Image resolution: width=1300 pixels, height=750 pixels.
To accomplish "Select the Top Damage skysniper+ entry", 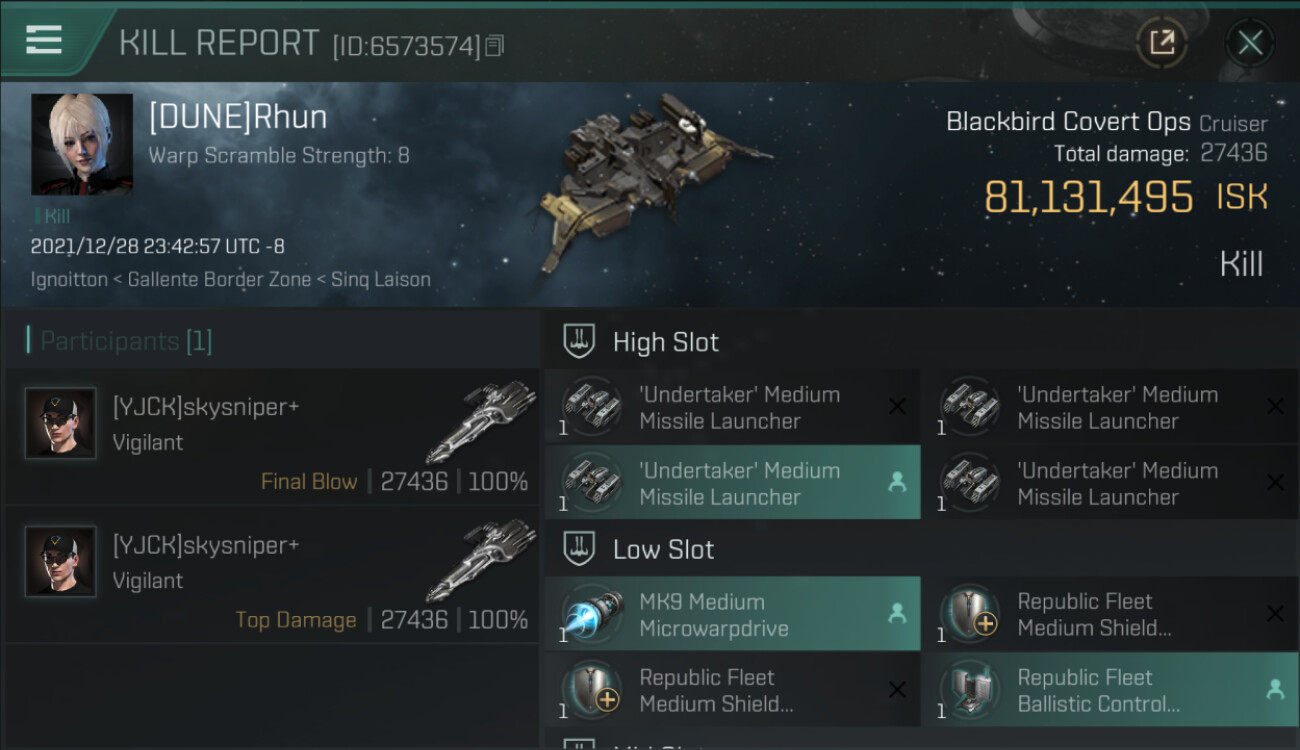I will 272,575.
